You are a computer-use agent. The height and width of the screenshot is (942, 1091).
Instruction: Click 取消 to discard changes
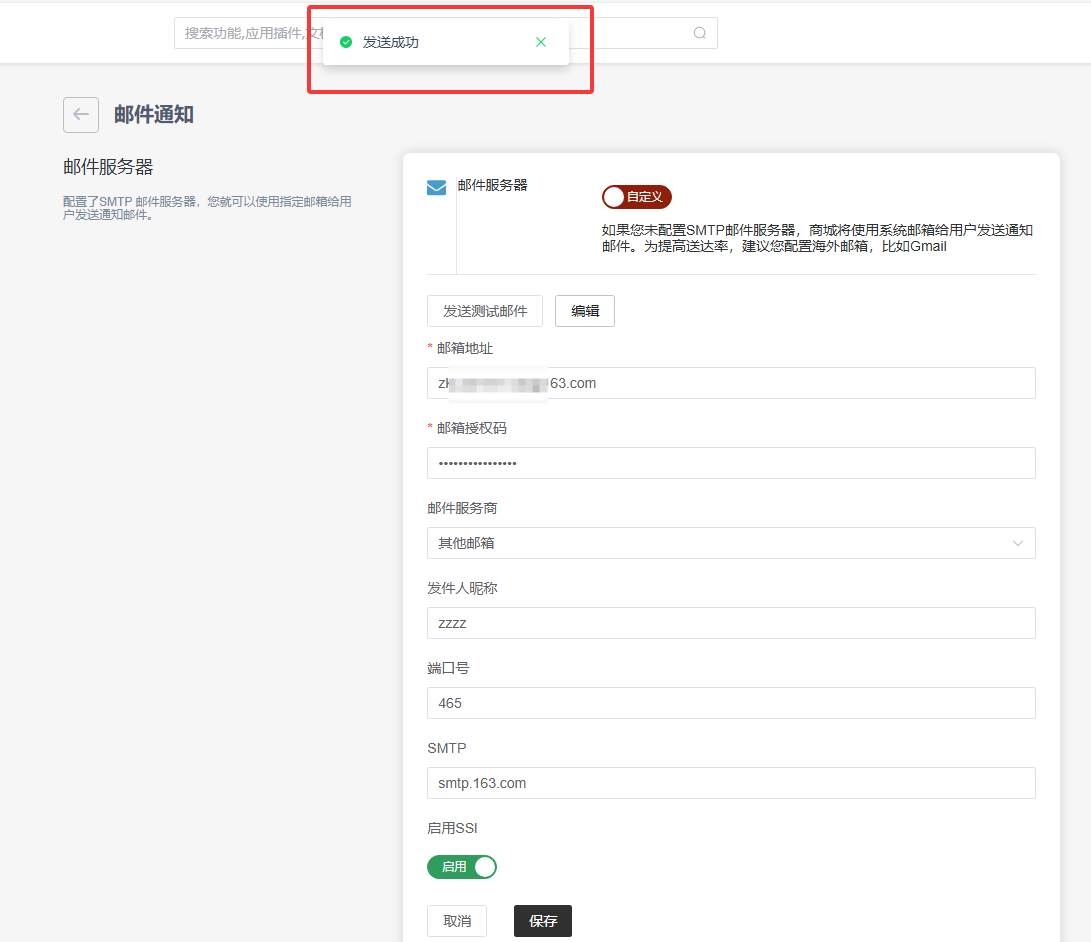[x=457, y=921]
